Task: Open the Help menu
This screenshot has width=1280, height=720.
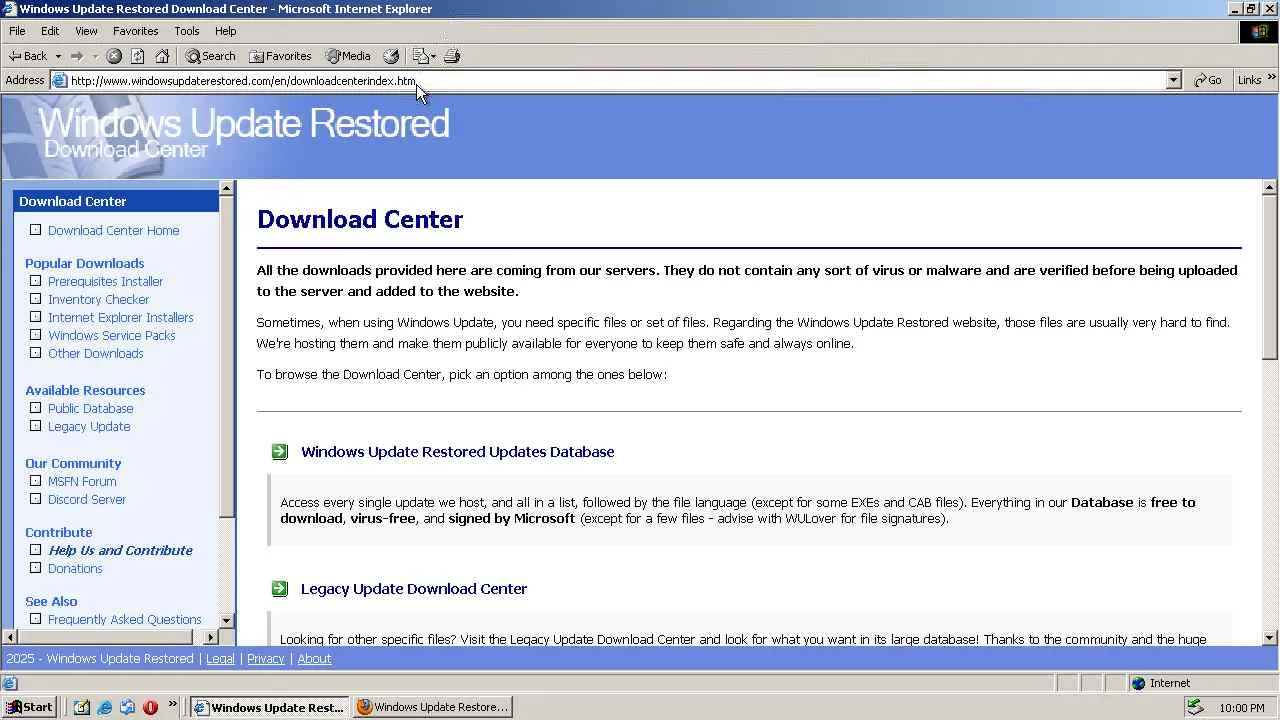Action: point(225,31)
